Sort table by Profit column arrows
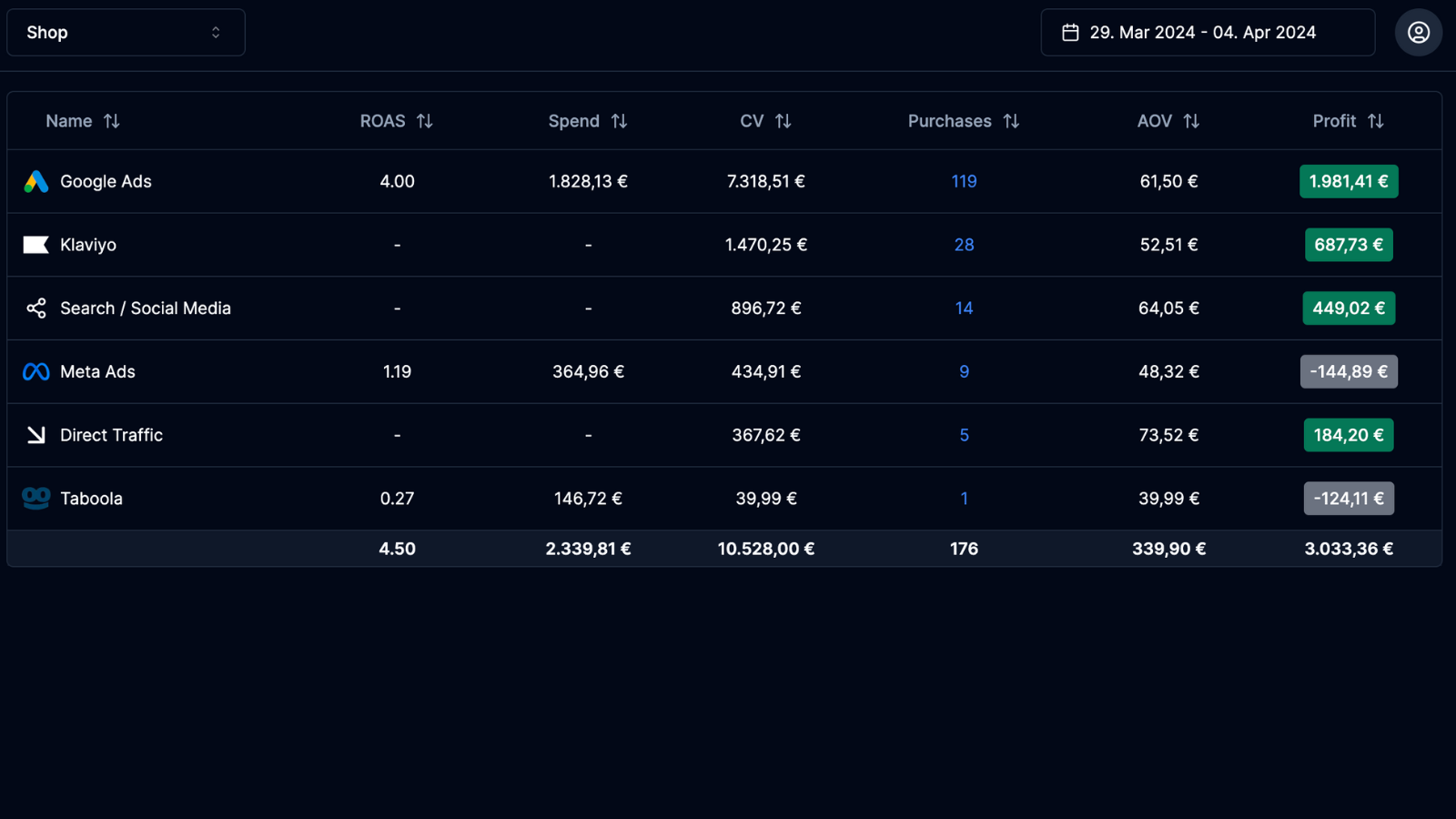The image size is (1456, 819). tap(1376, 121)
